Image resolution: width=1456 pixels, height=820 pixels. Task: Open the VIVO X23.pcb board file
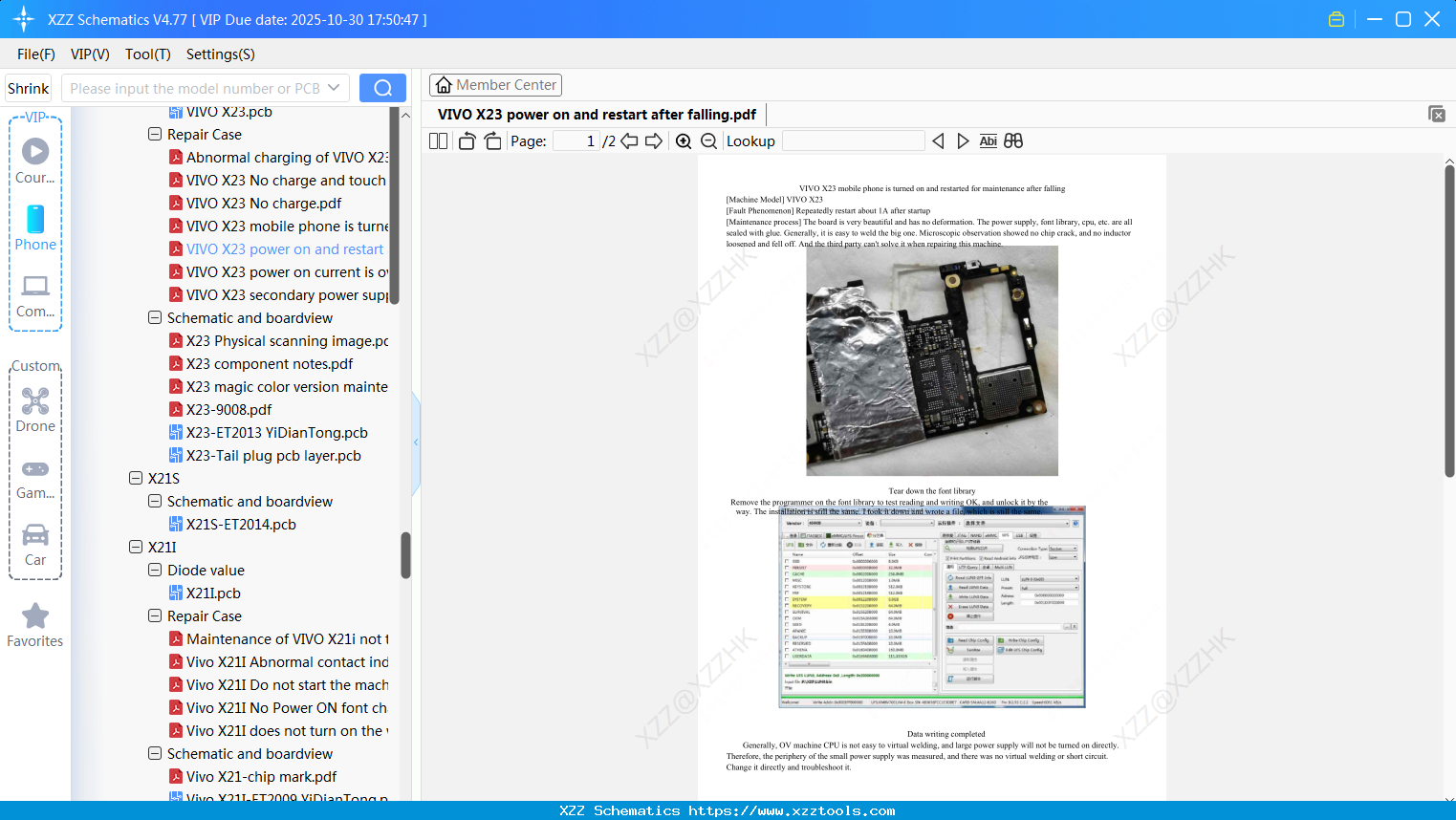[228, 112]
